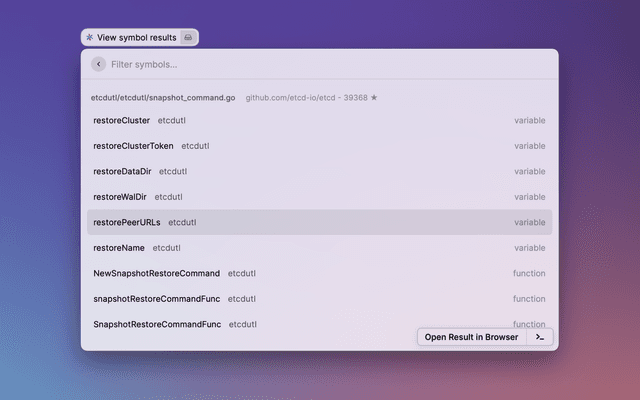
Task: Click the variable type label on restoreWalDir row
Action: pyautogui.click(x=530, y=197)
